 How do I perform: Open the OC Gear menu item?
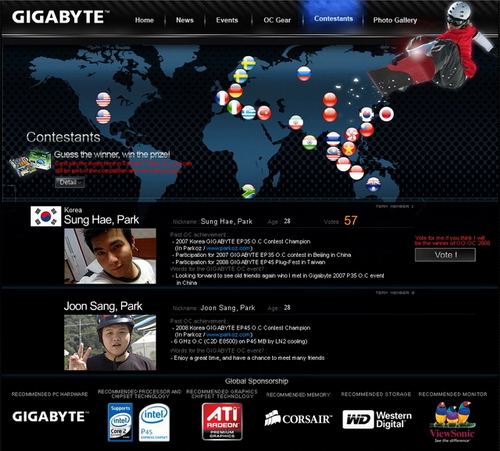pyautogui.click(x=277, y=20)
